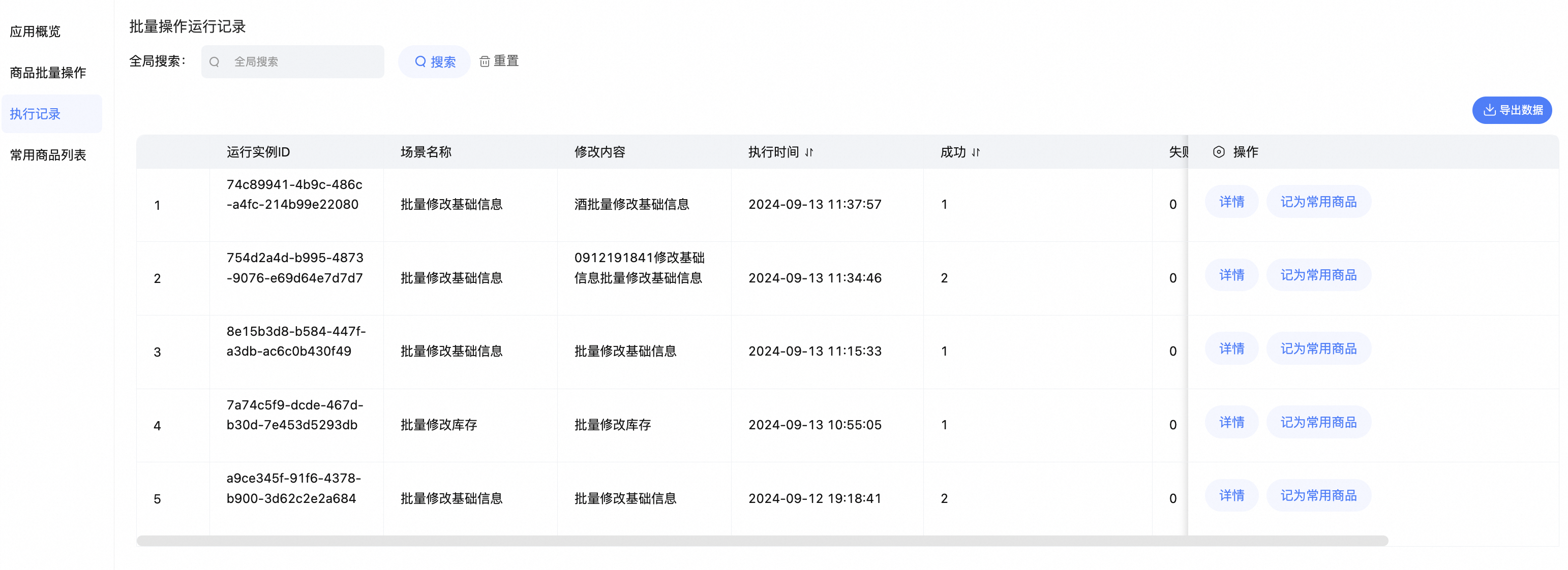Type in the 全局搜索 input field
This screenshot has width=1568, height=570.
point(301,61)
